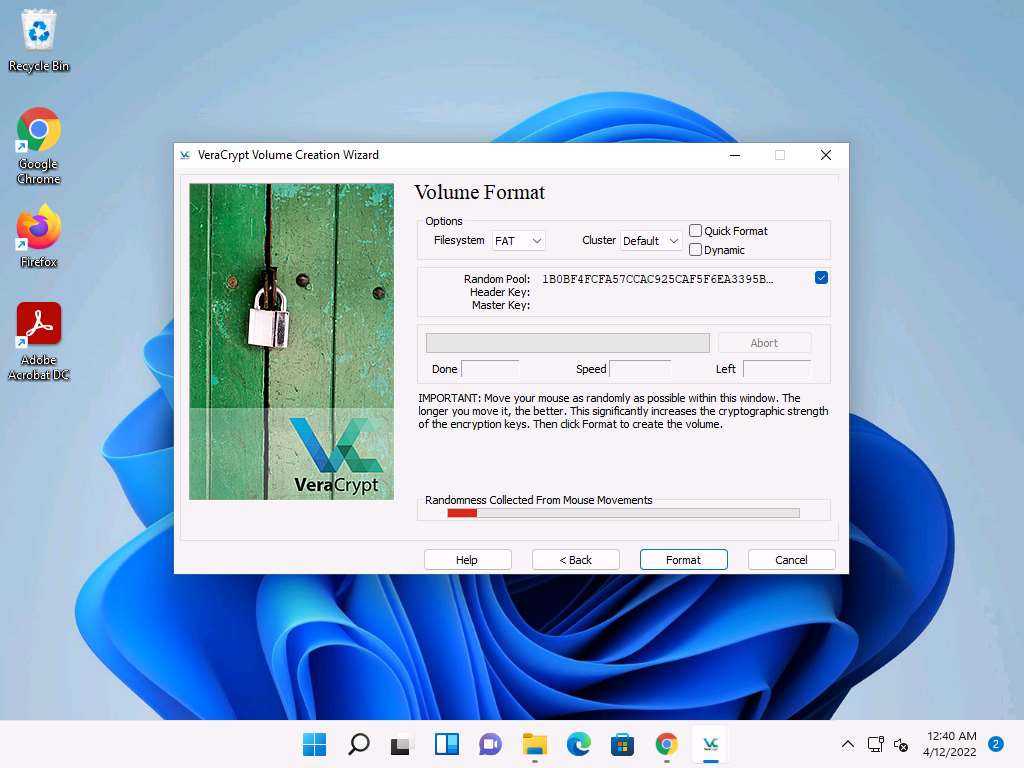
Task: Go back with the Back button
Action: [575, 560]
